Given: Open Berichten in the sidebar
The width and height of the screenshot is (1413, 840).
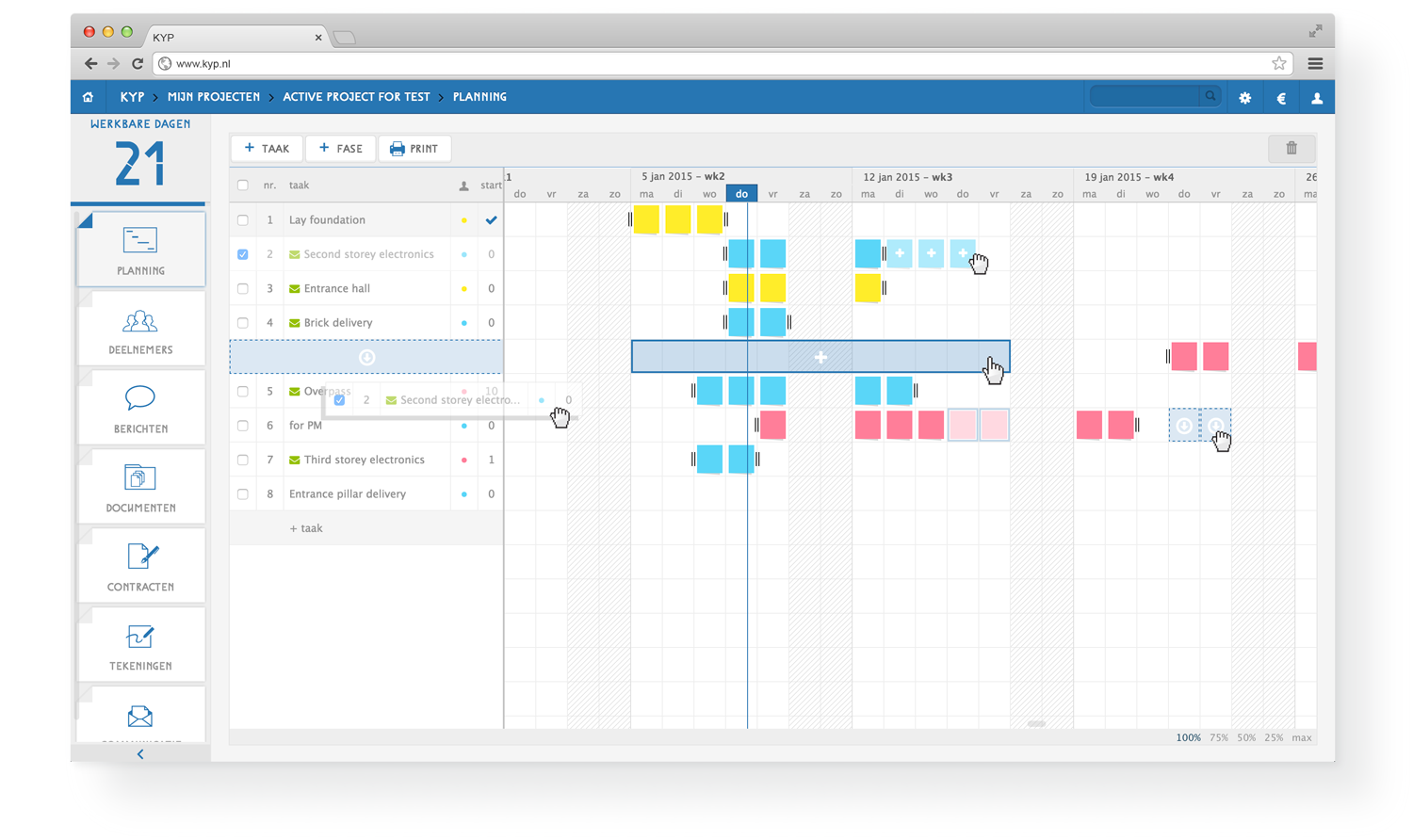Looking at the screenshot, I should (140, 410).
